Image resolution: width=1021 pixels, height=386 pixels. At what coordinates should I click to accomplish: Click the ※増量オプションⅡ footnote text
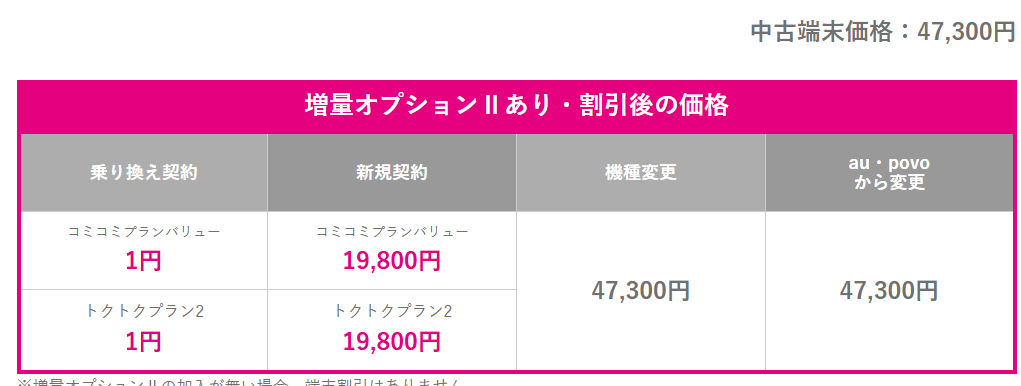pyautogui.click(x=239, y=382)
